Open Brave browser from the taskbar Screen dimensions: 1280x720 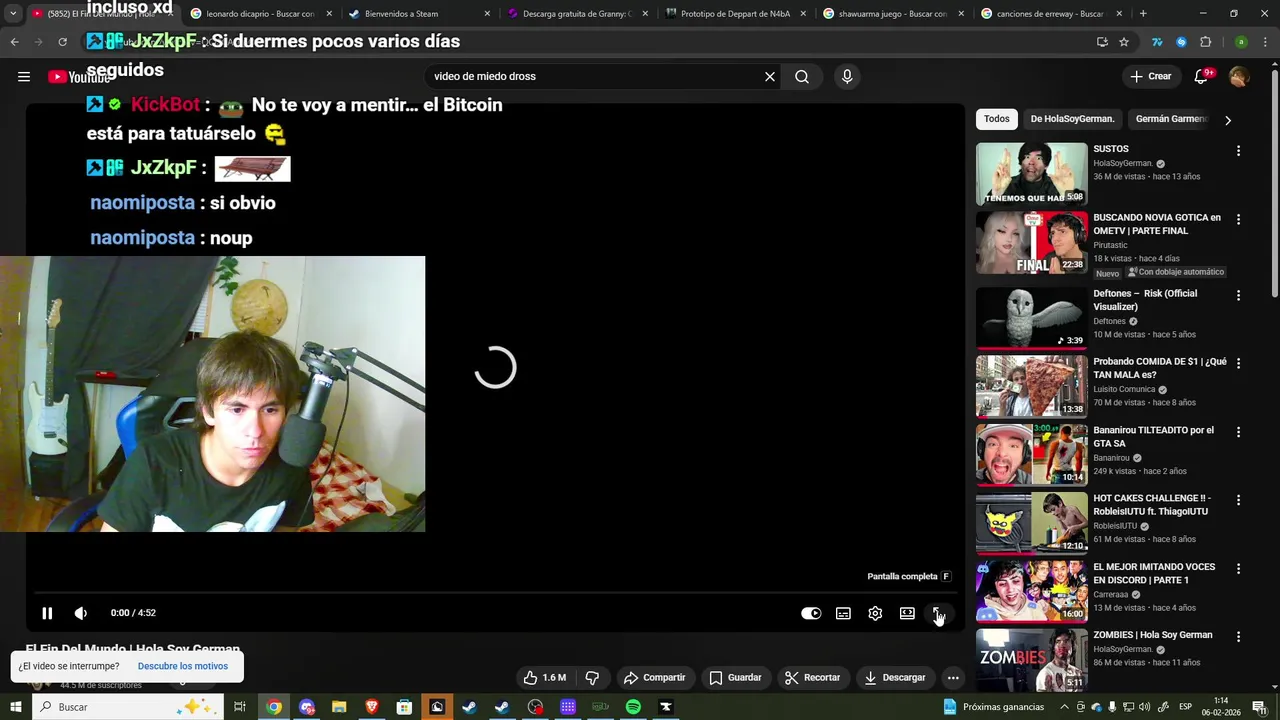click(372, 707)
